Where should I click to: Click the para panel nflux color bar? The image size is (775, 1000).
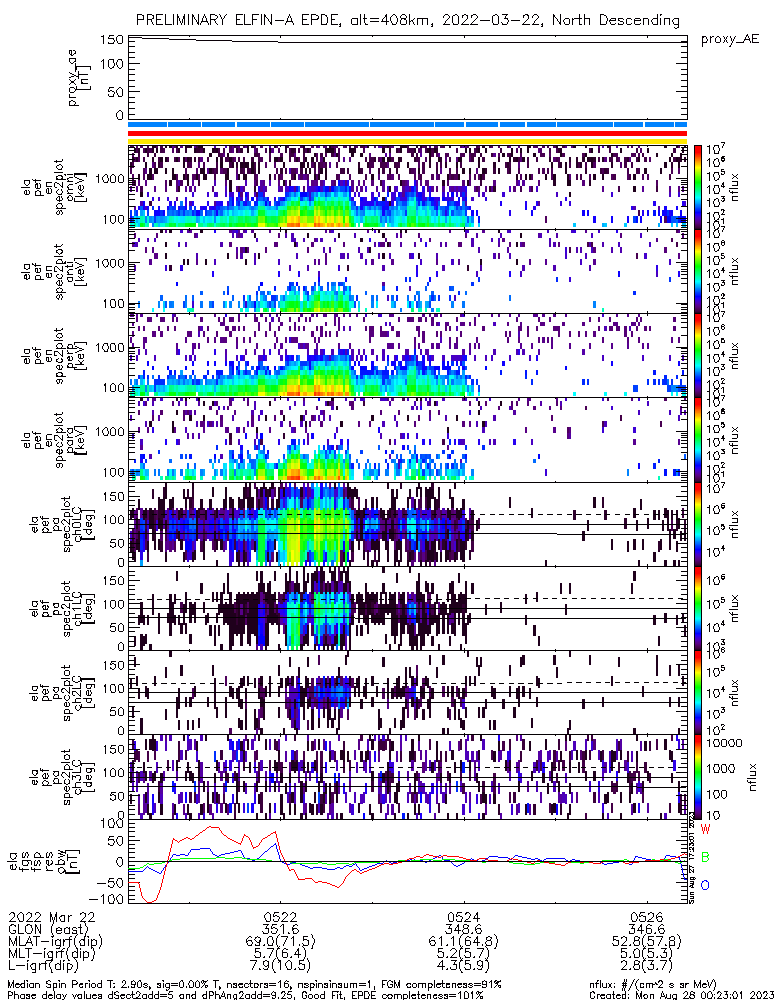tap(698, 439)
